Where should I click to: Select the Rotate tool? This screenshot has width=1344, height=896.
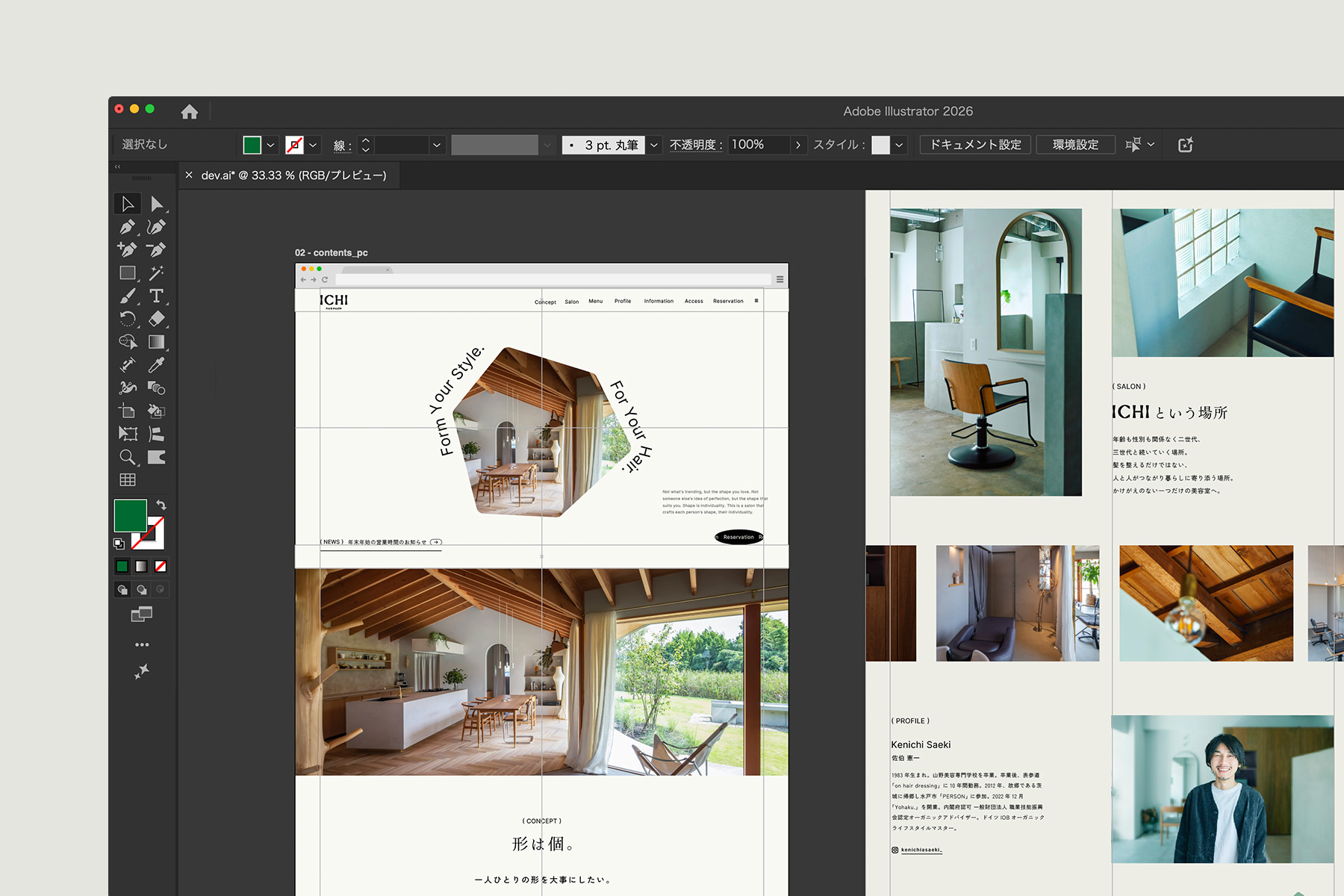[x=128, y=319]
